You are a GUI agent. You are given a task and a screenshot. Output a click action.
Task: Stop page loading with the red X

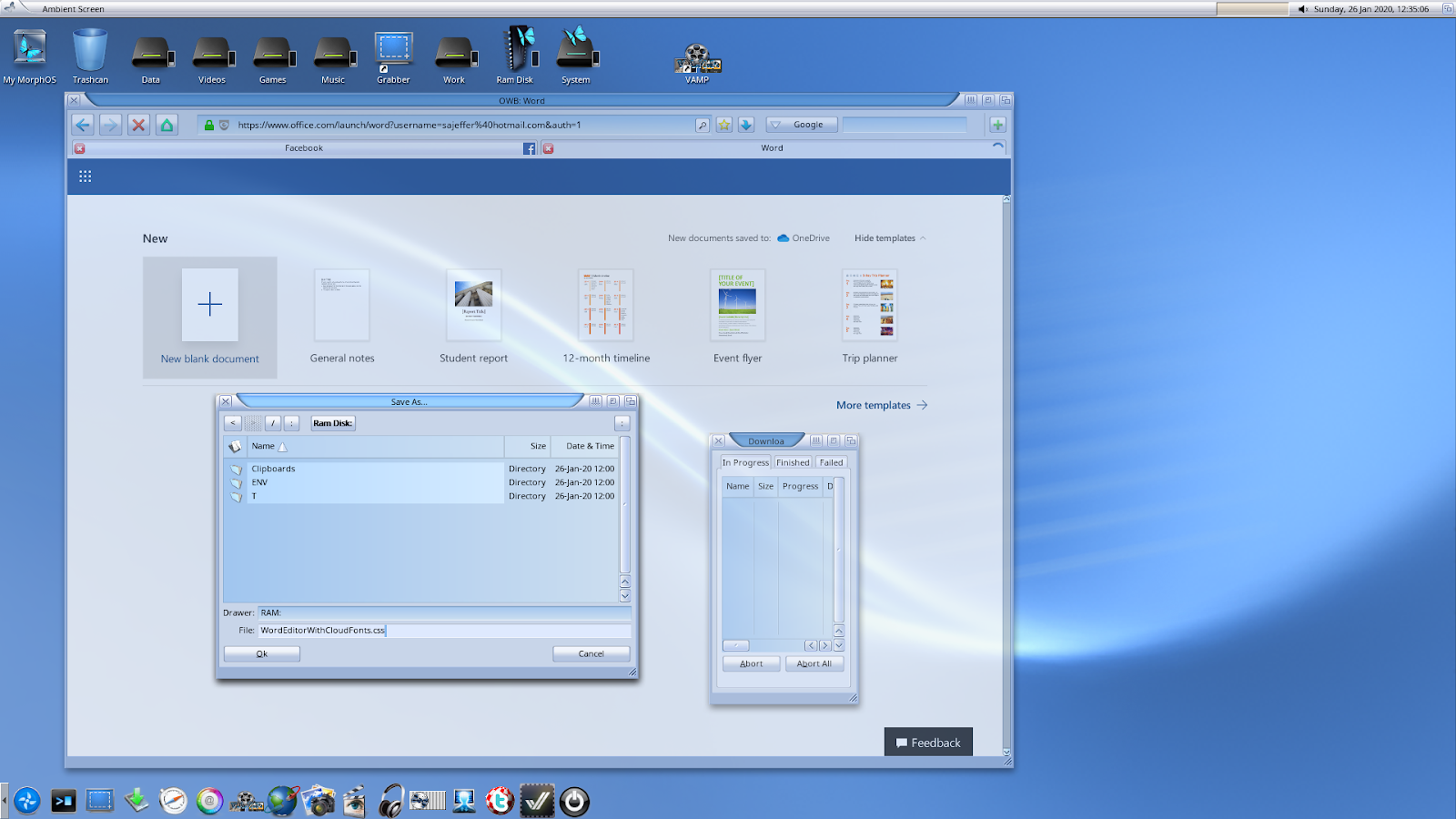[x=138, y=125]
